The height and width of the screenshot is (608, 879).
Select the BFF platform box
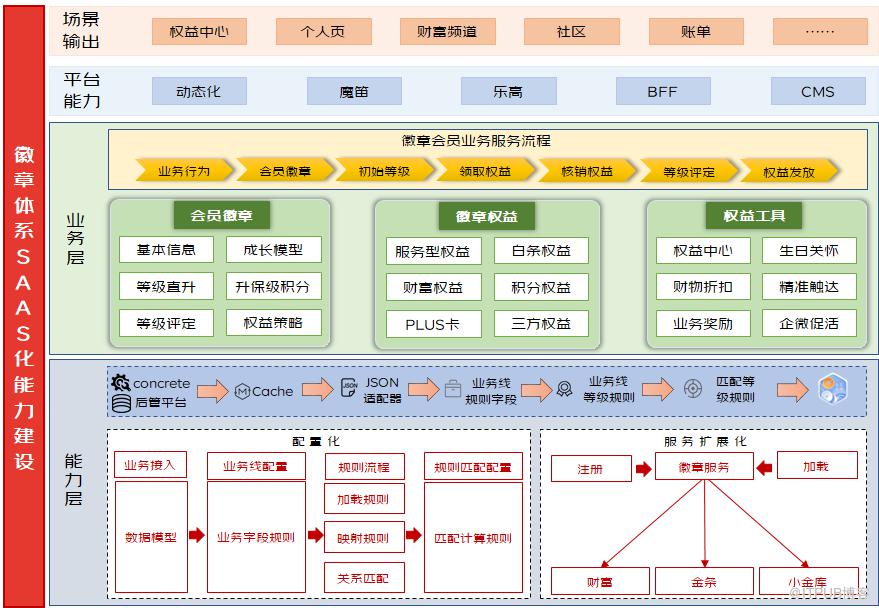pos(663,91)
